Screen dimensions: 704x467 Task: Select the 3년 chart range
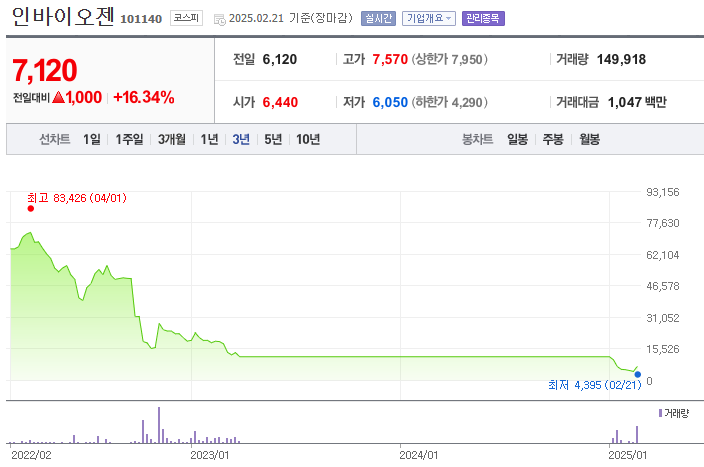pos(241,139)
